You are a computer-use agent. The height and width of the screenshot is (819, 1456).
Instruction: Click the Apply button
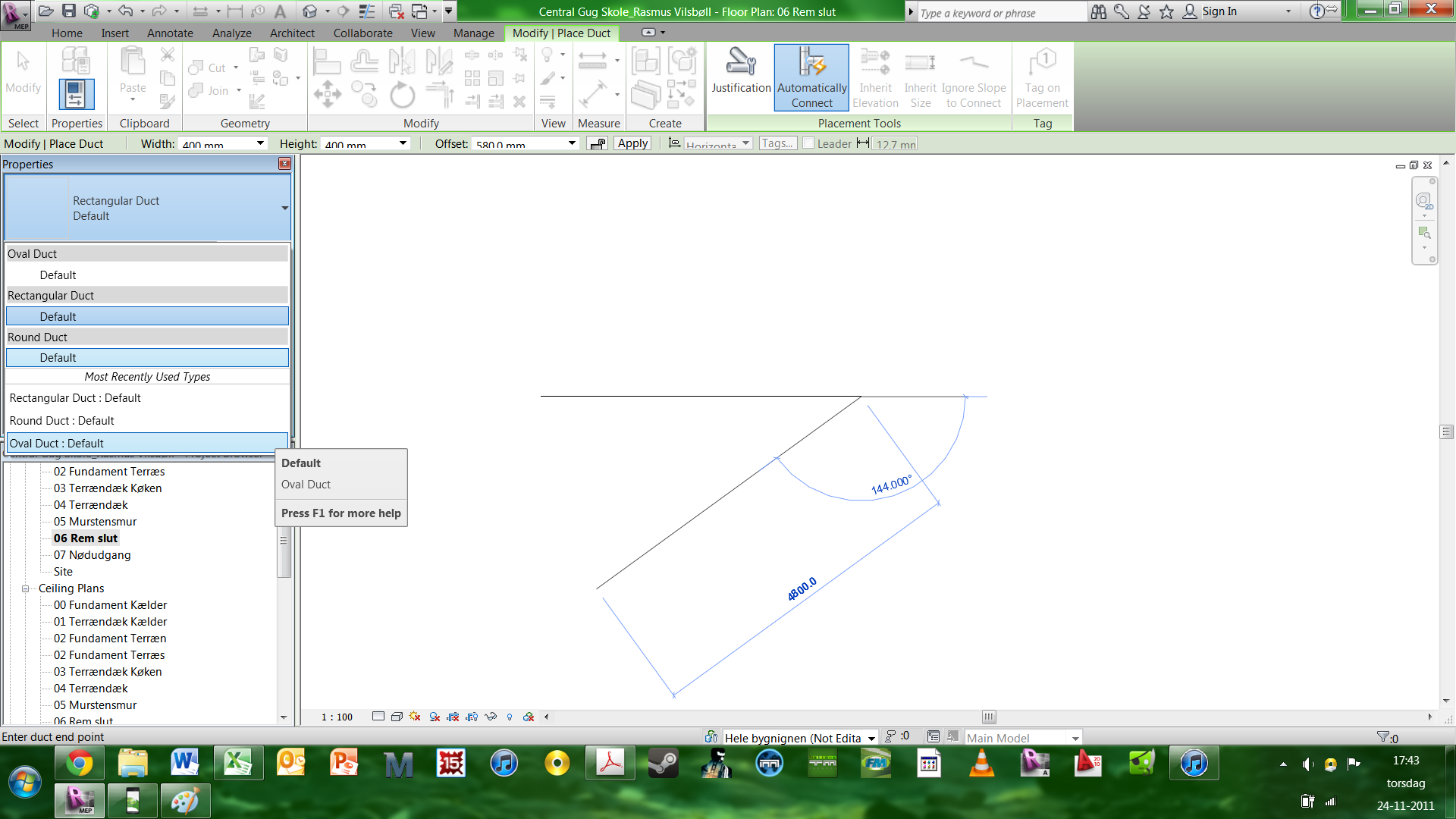[632, 143]
